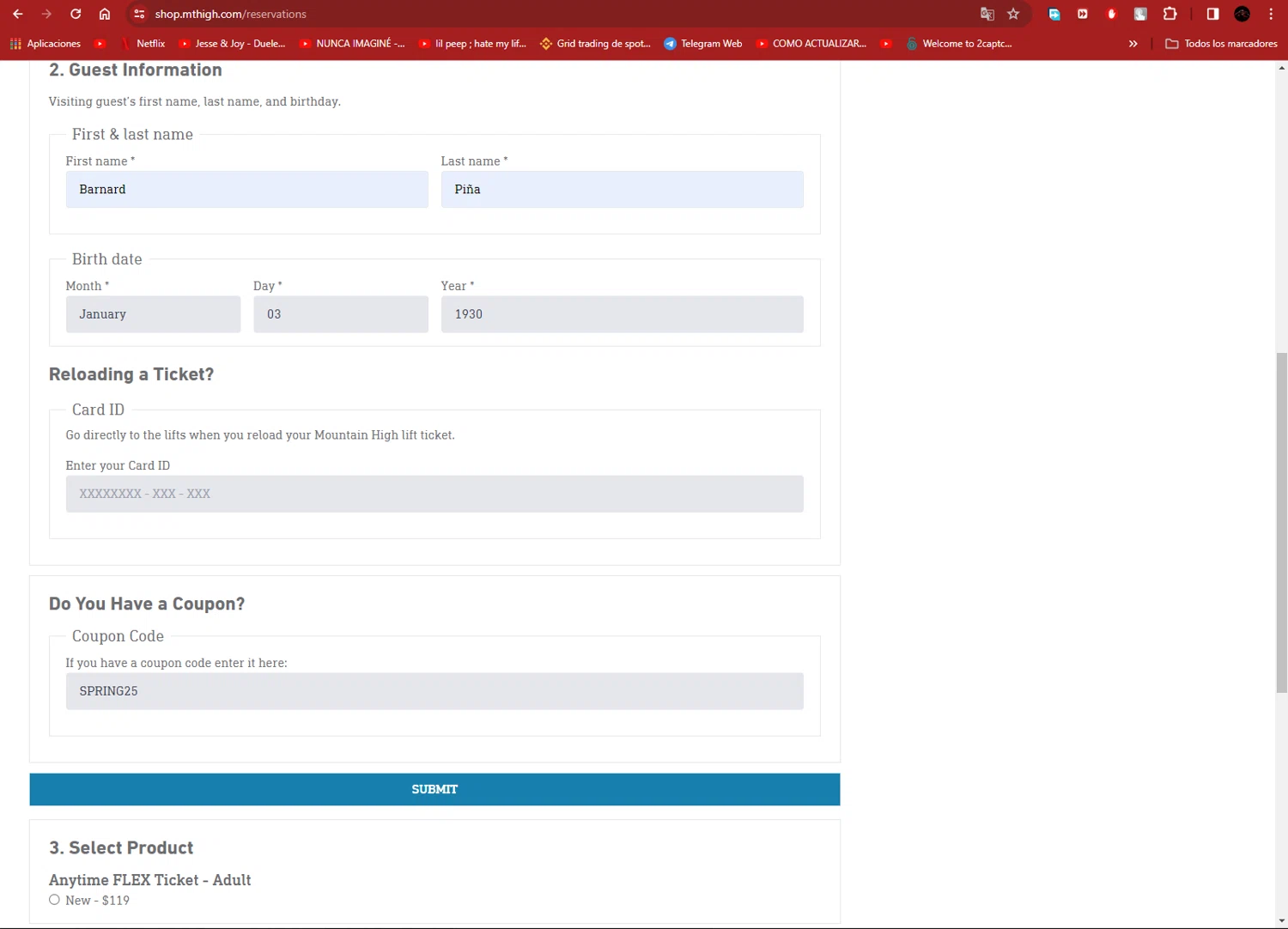The image size is (1288, 929).
Task: Open the fast-forward extension icon
Action: tap(1083, 14)
